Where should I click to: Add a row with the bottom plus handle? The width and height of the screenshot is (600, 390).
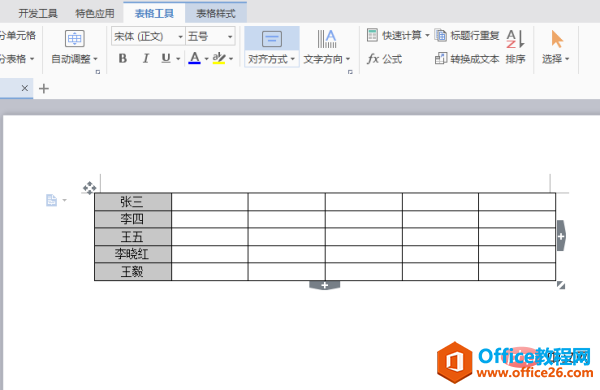tap(324, 286)
